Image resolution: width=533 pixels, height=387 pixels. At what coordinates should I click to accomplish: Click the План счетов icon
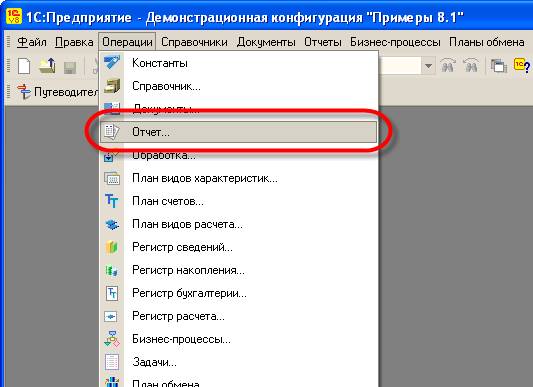point(112,201)
